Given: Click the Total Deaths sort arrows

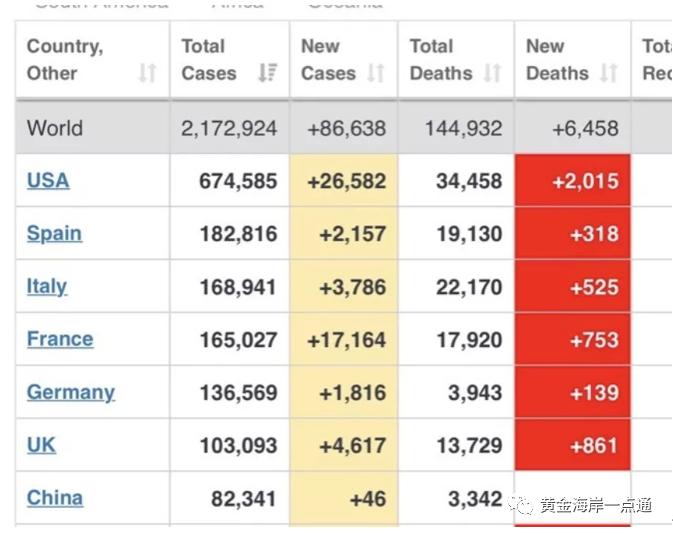Looking at the screenshot, I should [x=492, y=73].
